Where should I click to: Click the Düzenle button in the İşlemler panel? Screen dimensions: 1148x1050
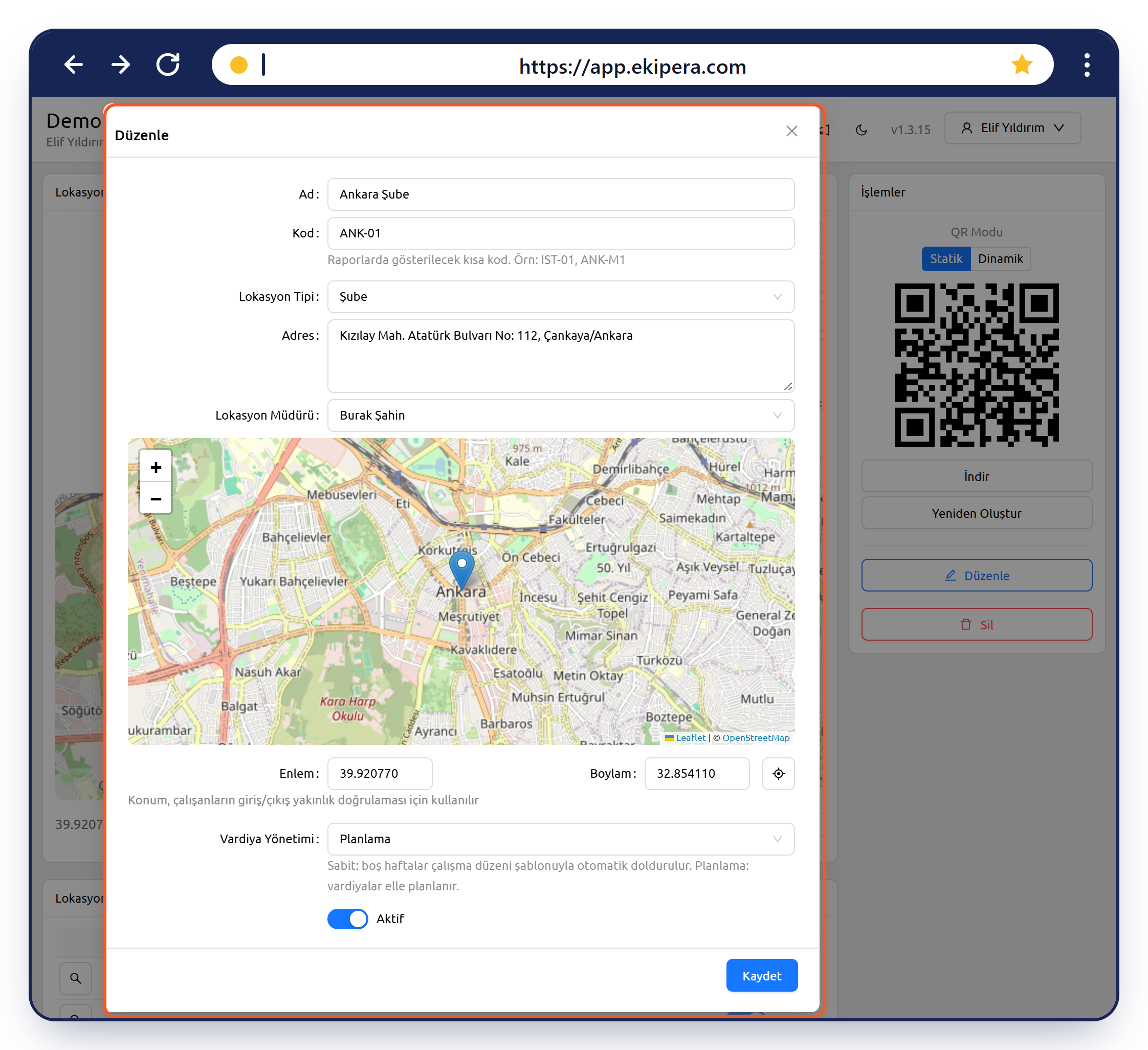(x=977, y=575)
